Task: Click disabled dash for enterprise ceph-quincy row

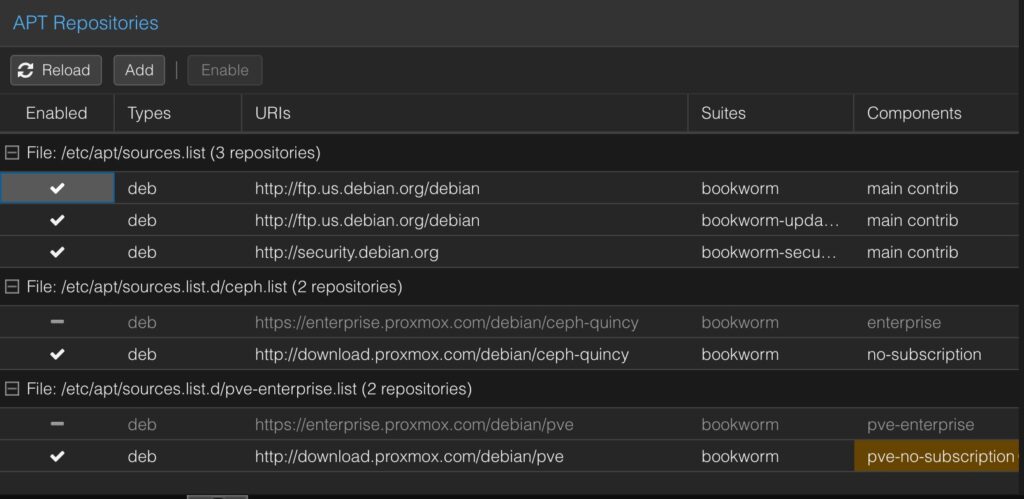Action: pyautogui.click(x=57, y=322)
